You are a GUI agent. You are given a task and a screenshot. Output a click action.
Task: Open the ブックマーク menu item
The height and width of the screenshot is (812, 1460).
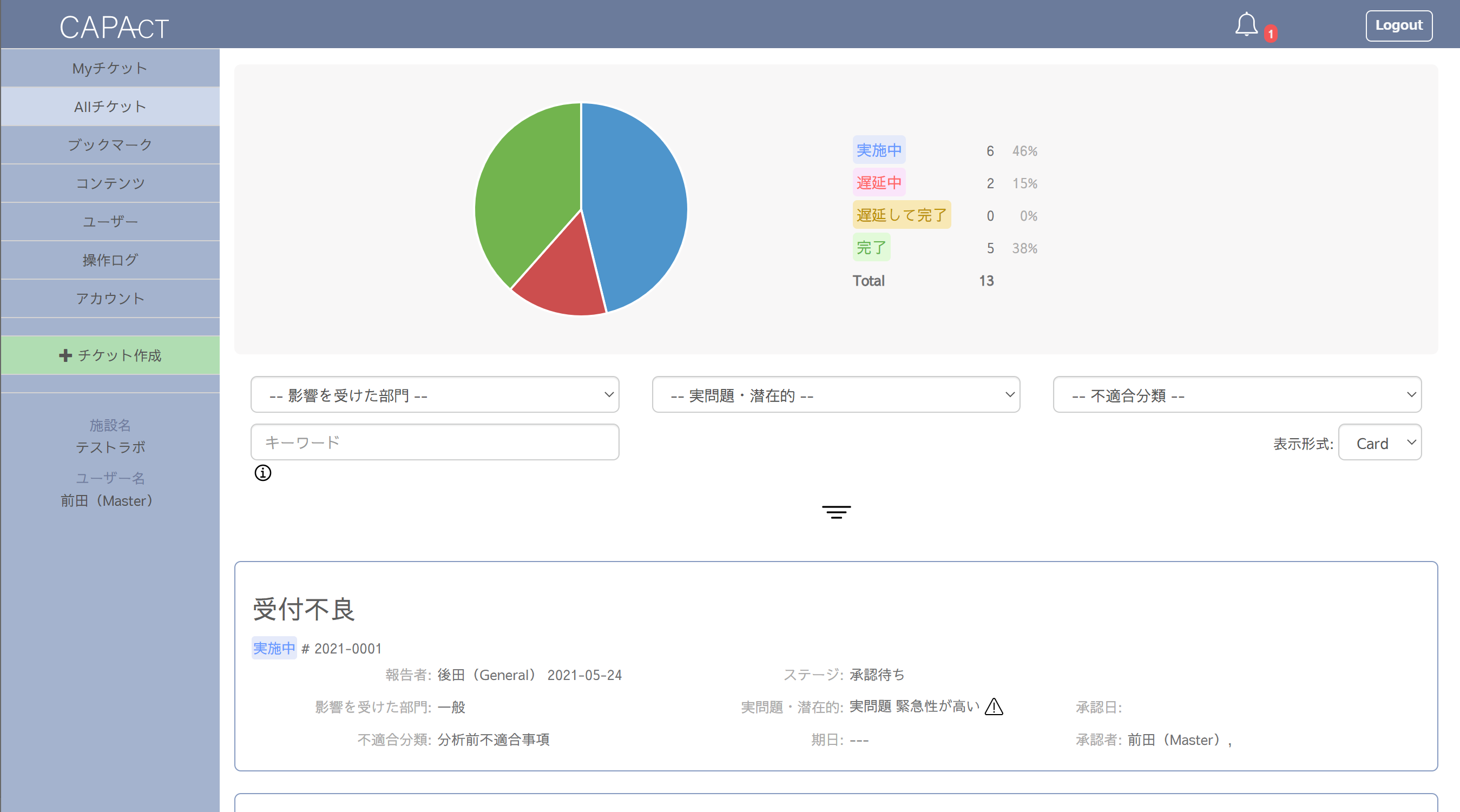(x=110, y=144)
